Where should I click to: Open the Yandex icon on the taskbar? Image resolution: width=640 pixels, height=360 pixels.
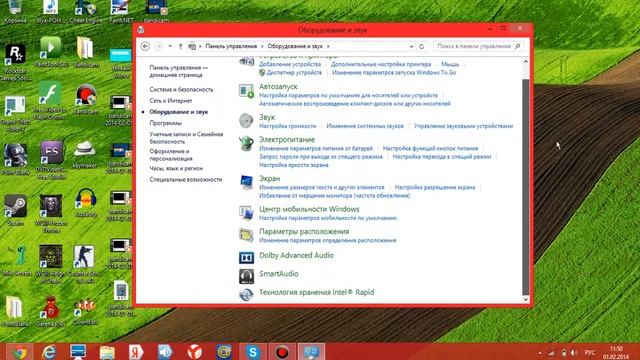point(136,352)
